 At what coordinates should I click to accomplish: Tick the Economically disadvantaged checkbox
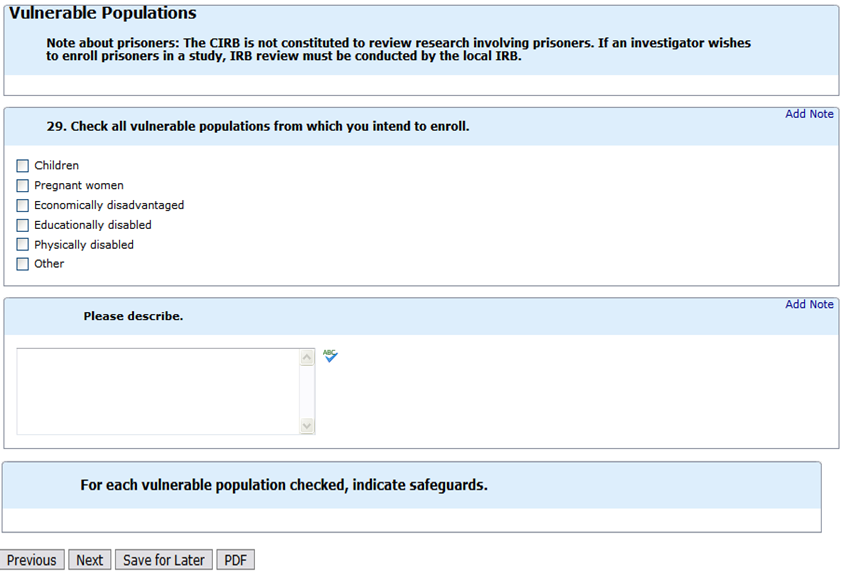coord(23,205)
